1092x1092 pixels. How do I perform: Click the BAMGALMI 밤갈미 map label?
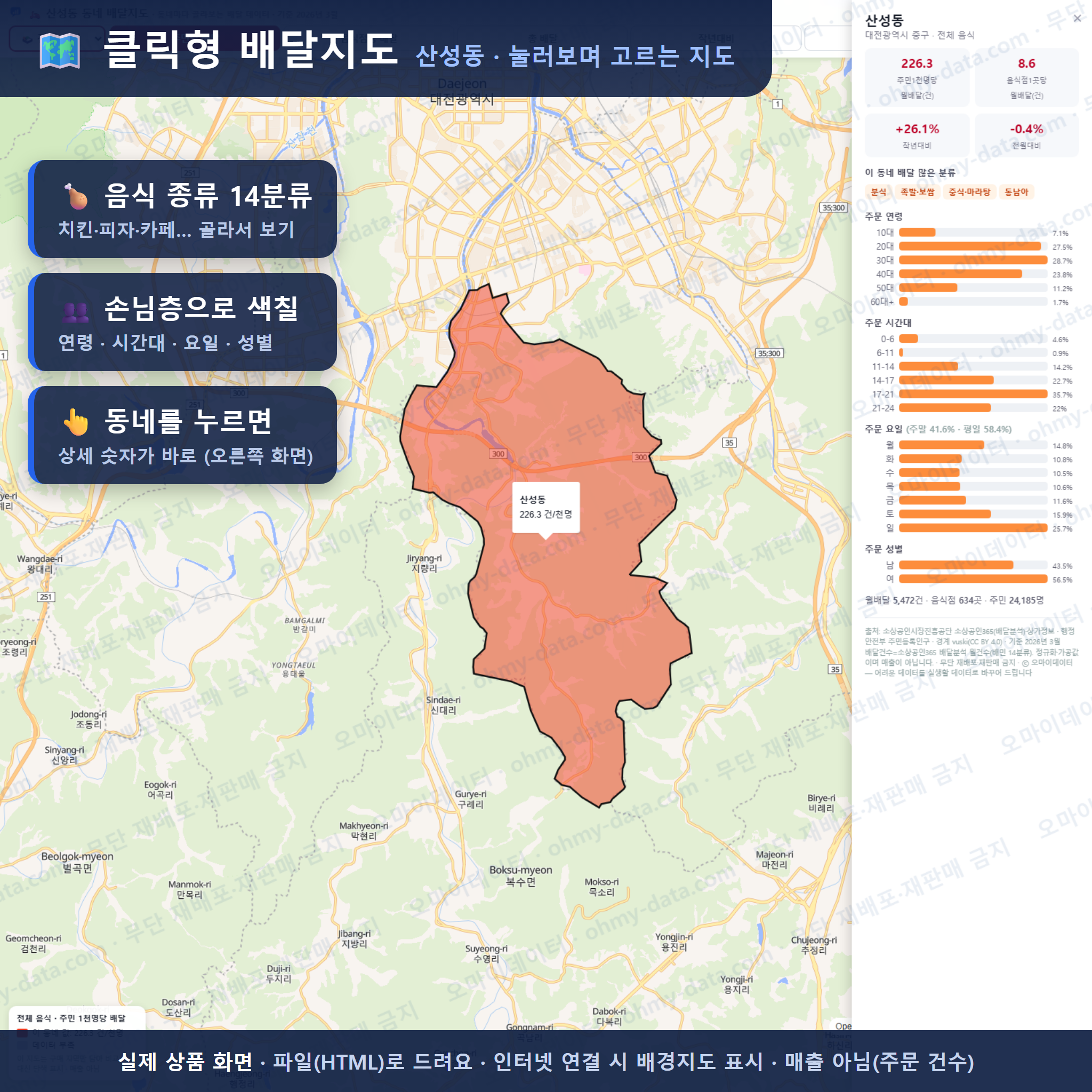pos(304,624)
